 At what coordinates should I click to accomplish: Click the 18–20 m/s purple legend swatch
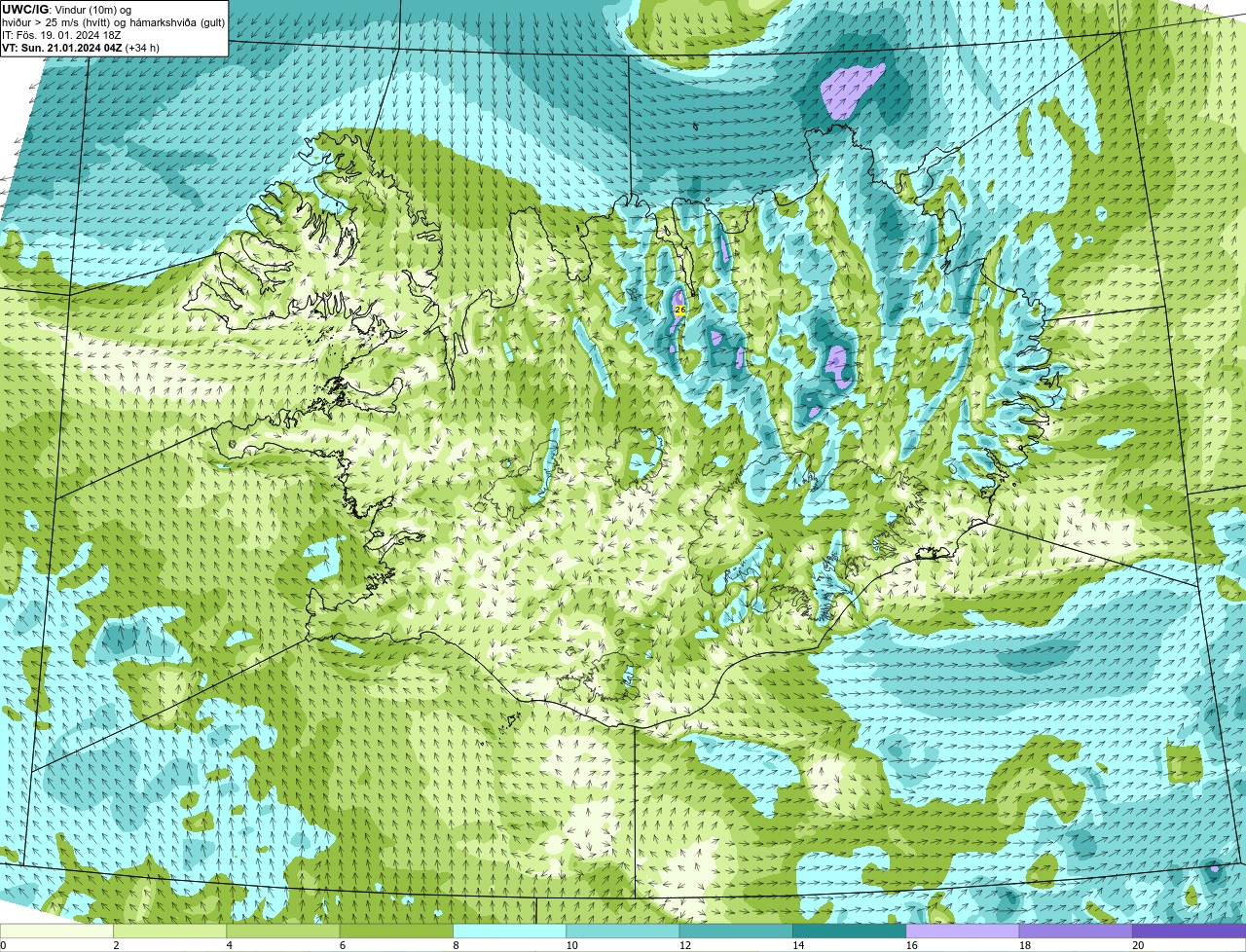(1076, 932)
